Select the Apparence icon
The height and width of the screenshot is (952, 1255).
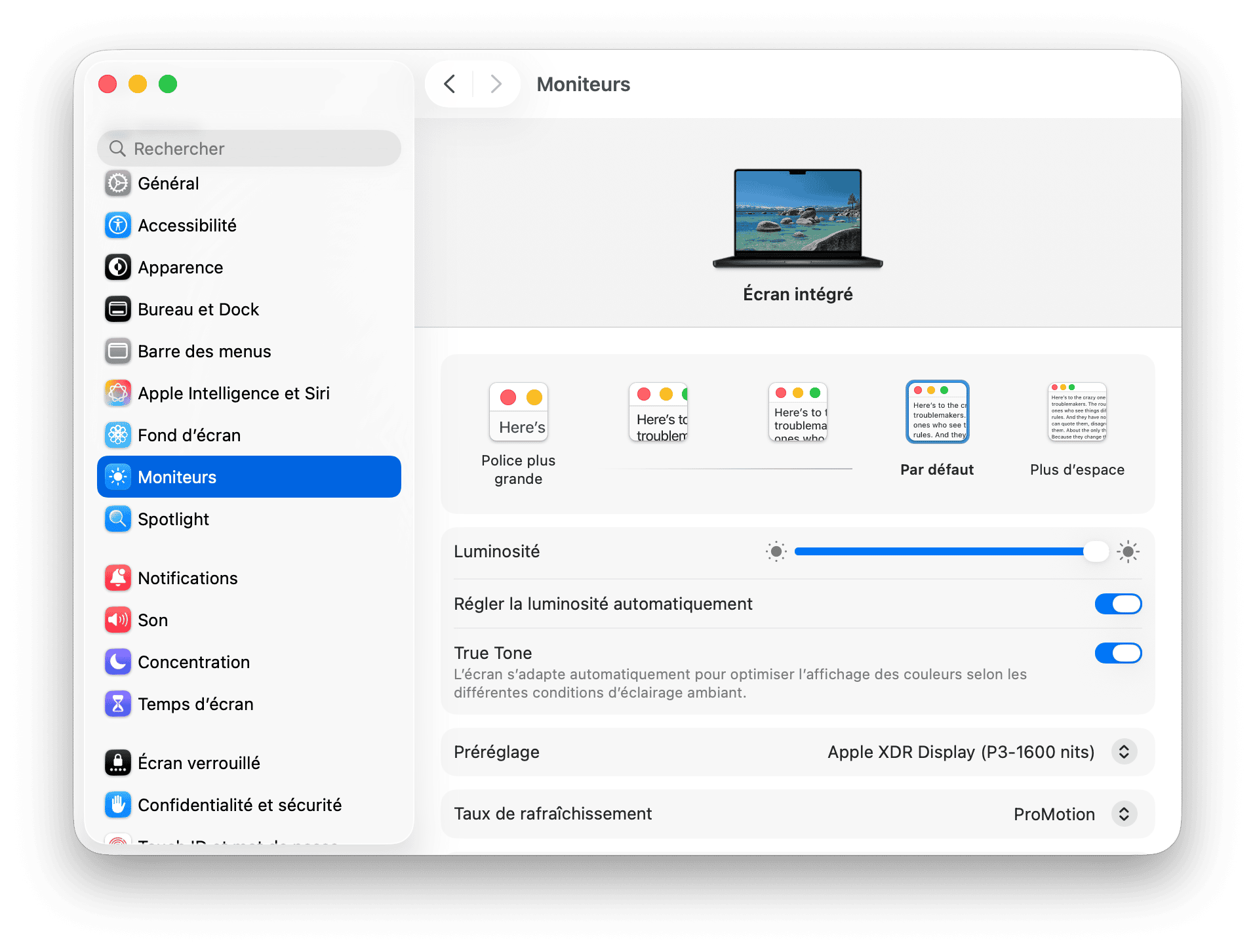pos(118,268)
